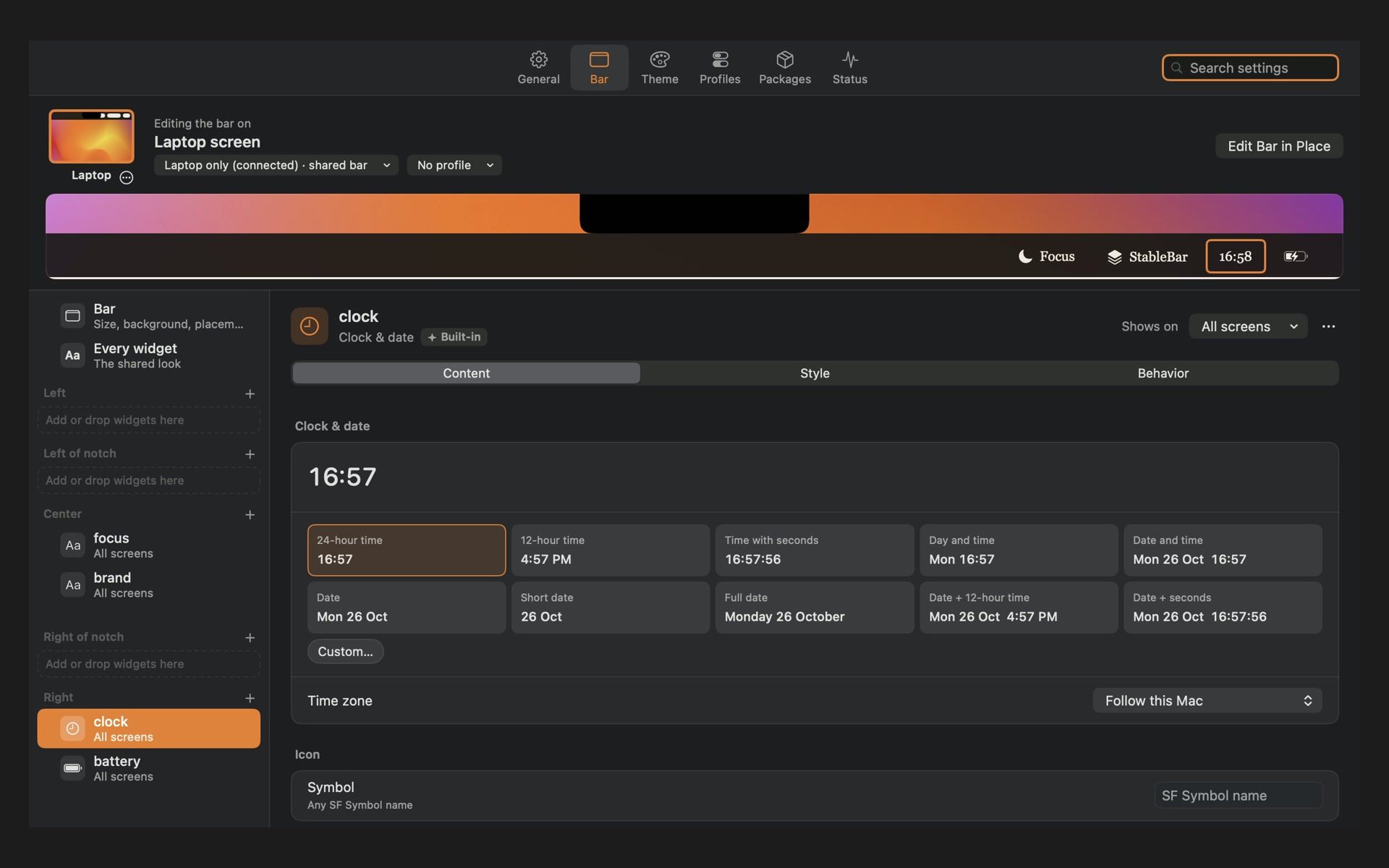Image resolution: width=1389 pixels, height=868 pixels.
Task: Select the battery widget in sidebar
Action: pyautogui.click(x=149, y=768)
